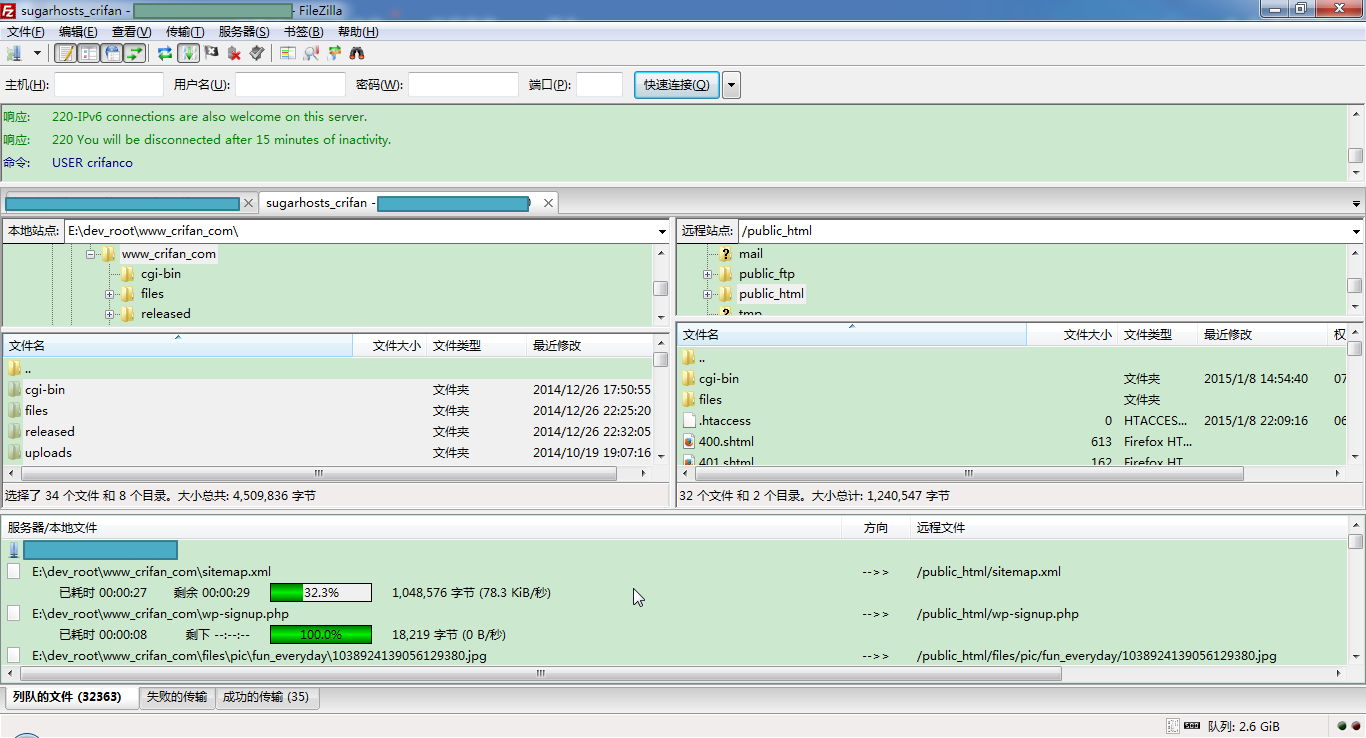Click the 用户名(U) username input field
The height and width of the screenshot is (738, 1366).
tap(290, 85)
